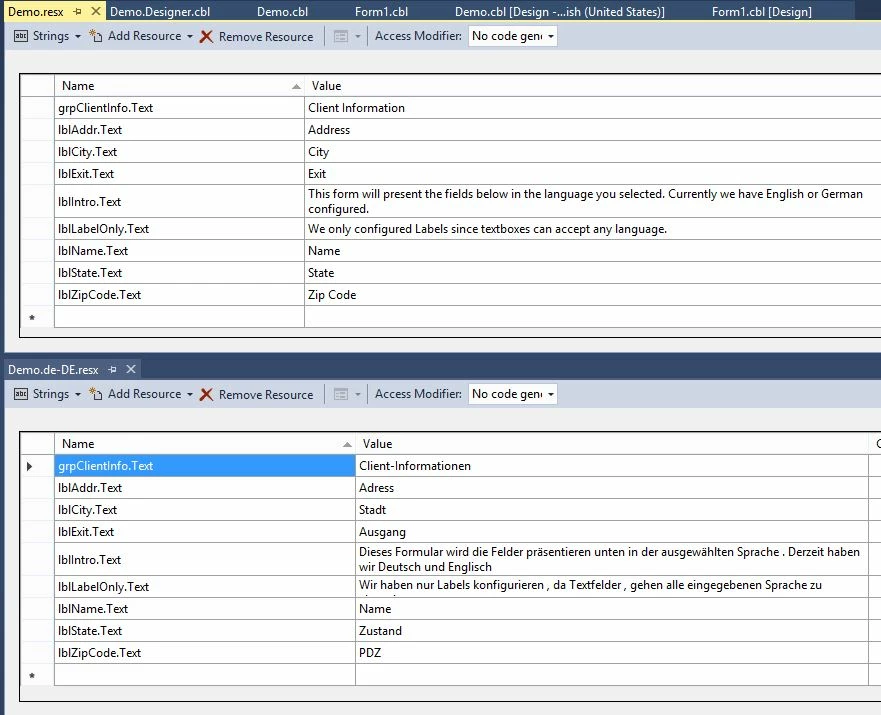Select the 'Ausgang' value cell

(612, 531)
